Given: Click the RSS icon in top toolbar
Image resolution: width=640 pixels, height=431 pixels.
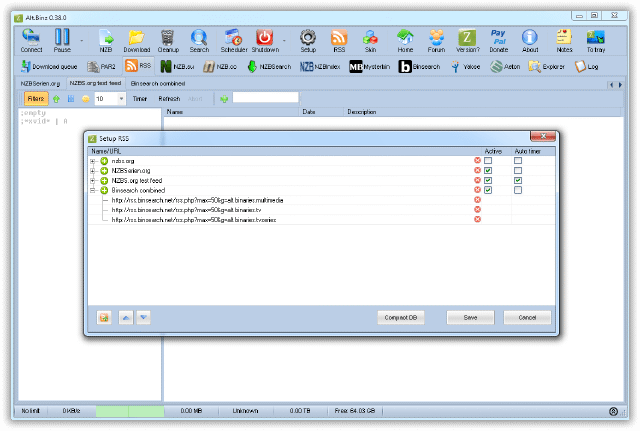Looking at the screenshot, I should click(339, 41).
